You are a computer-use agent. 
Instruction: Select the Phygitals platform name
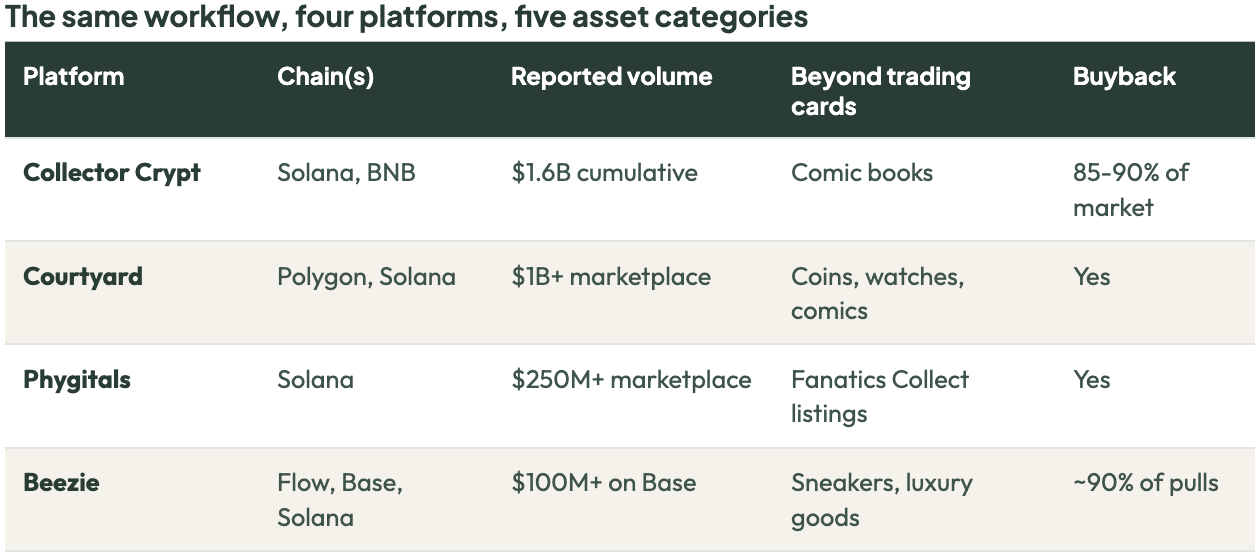[77, 380]
